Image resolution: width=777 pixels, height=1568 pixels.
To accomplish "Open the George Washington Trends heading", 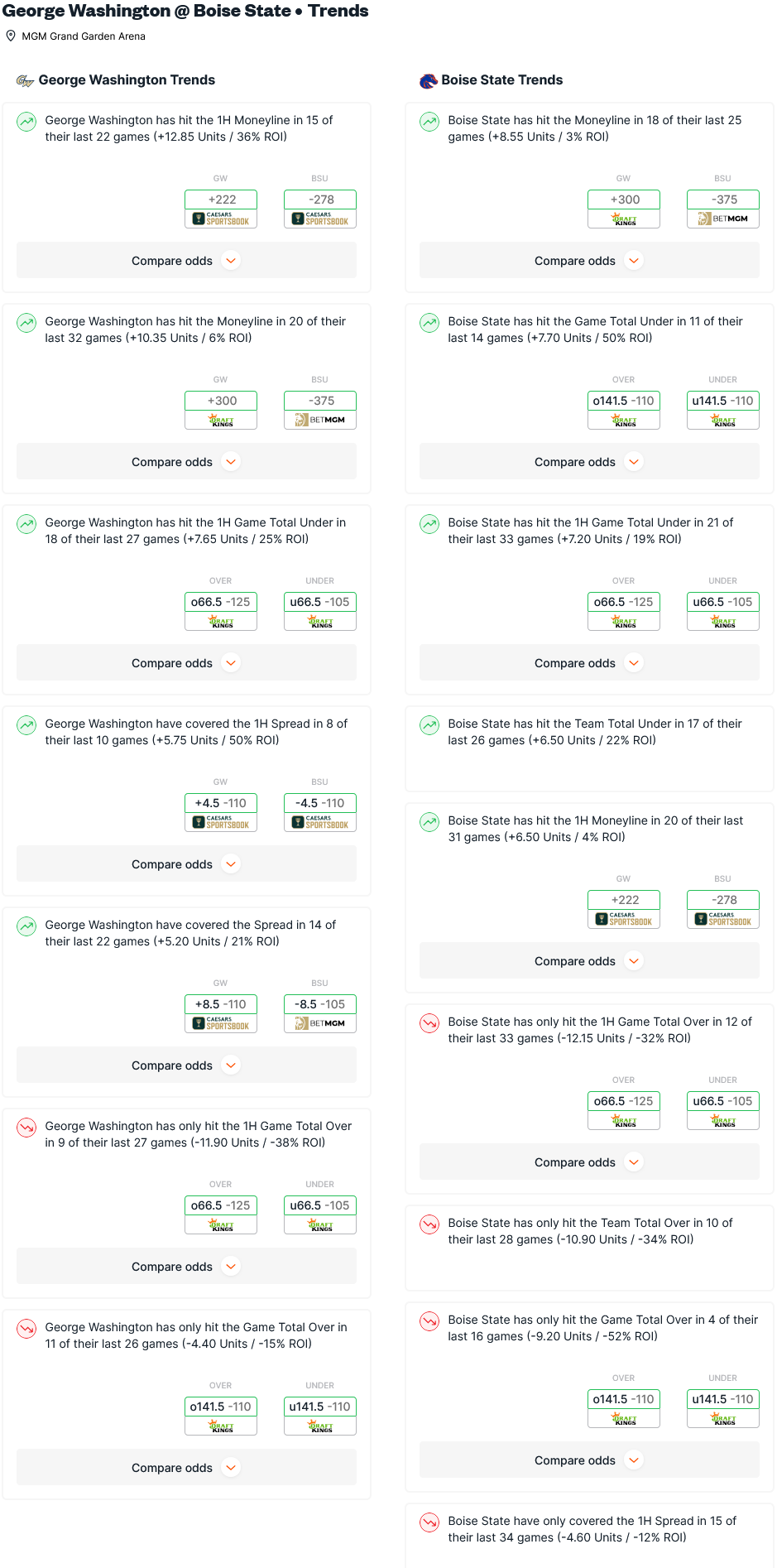I will (127, 80).
